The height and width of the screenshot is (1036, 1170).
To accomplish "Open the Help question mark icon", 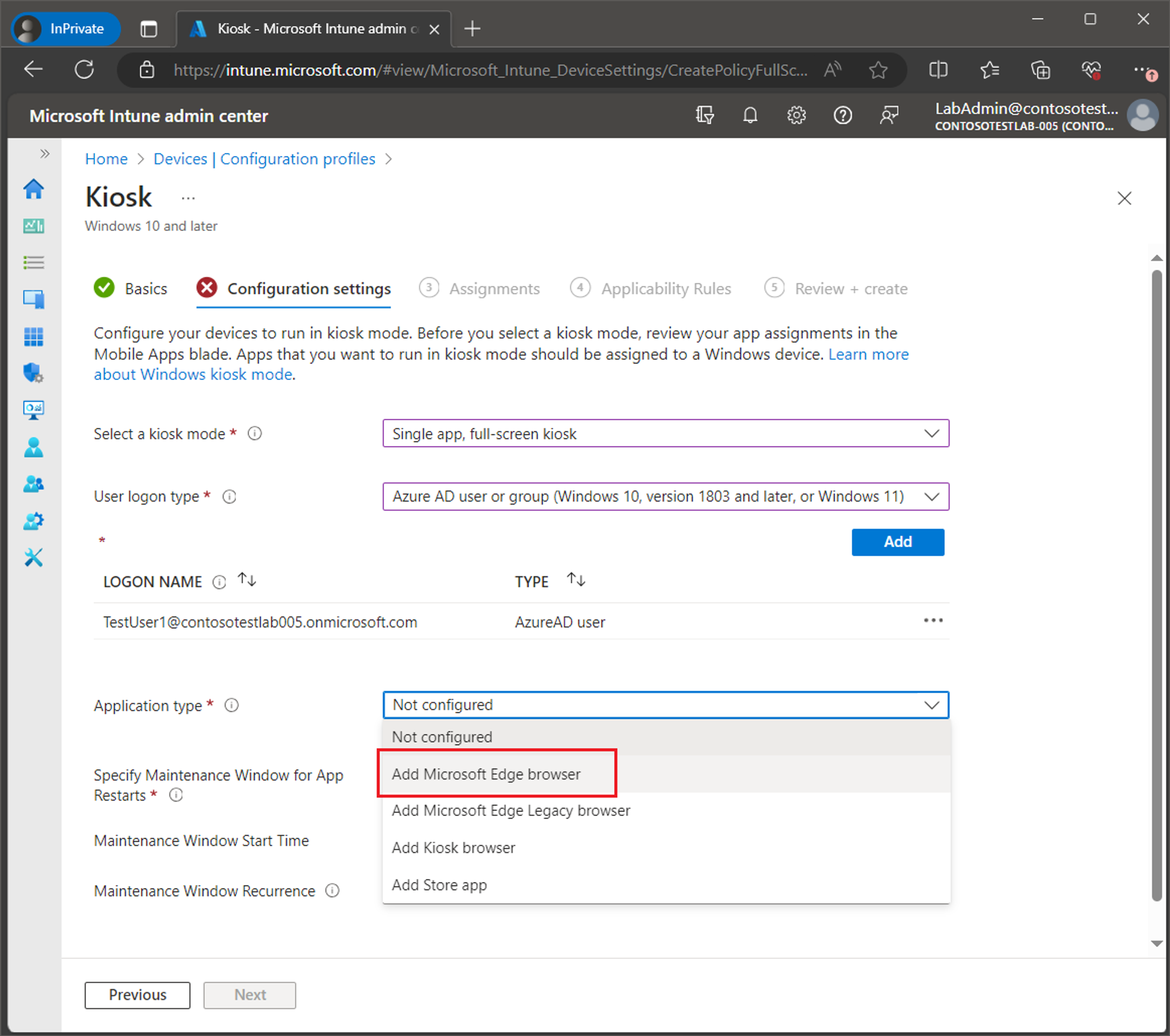I will click(x=842, y=115).
